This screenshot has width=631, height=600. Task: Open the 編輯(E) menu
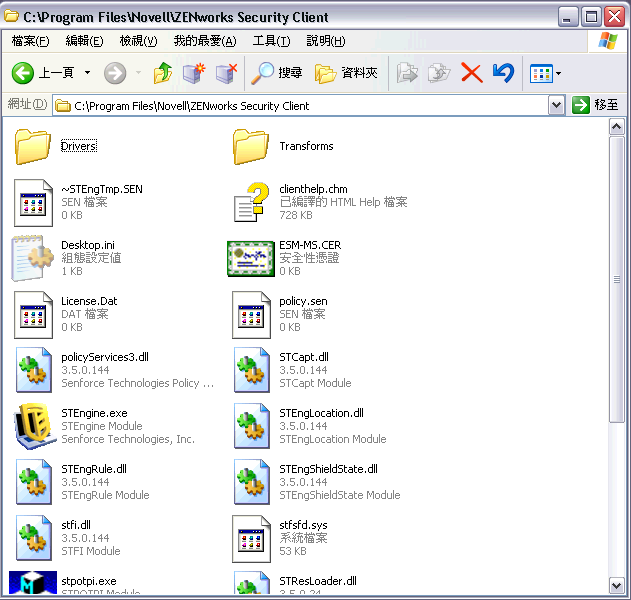tap(85, 41)
